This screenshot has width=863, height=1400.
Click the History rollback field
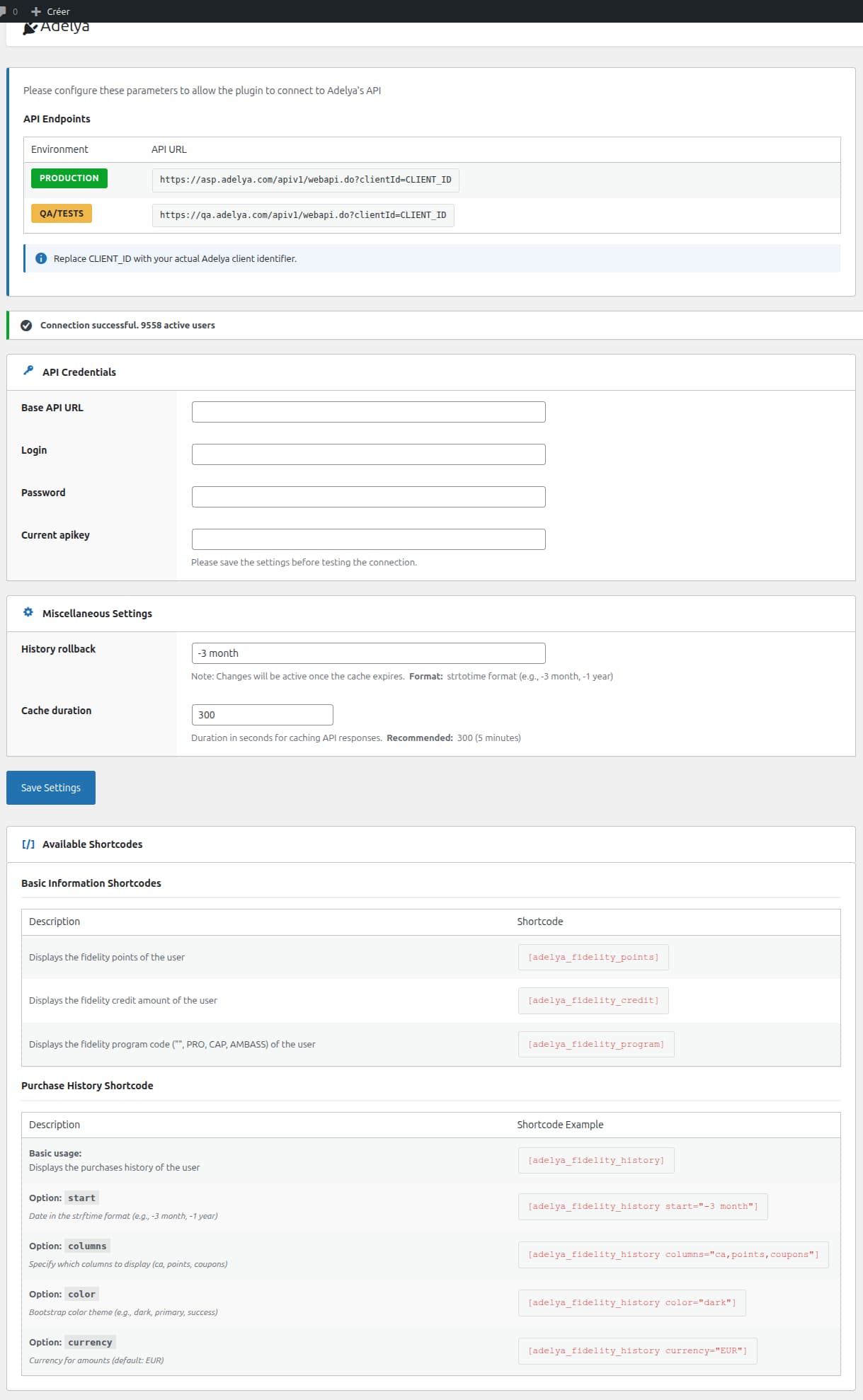tap(369, 653)
